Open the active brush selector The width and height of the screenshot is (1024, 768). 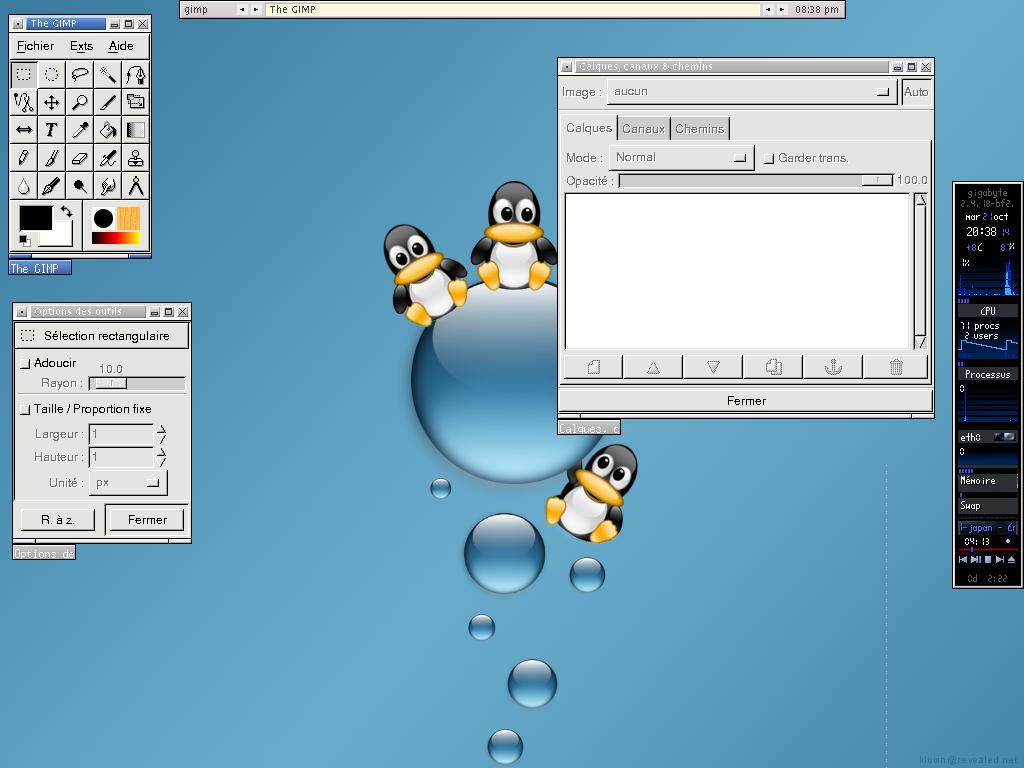(103, 218)
